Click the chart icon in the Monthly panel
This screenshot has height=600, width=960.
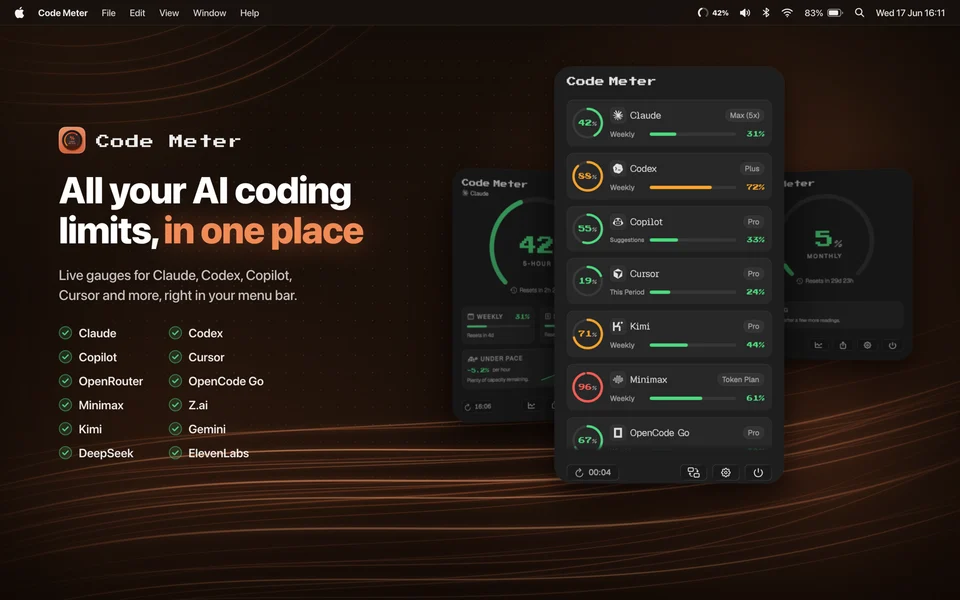(x=818, y=345)
